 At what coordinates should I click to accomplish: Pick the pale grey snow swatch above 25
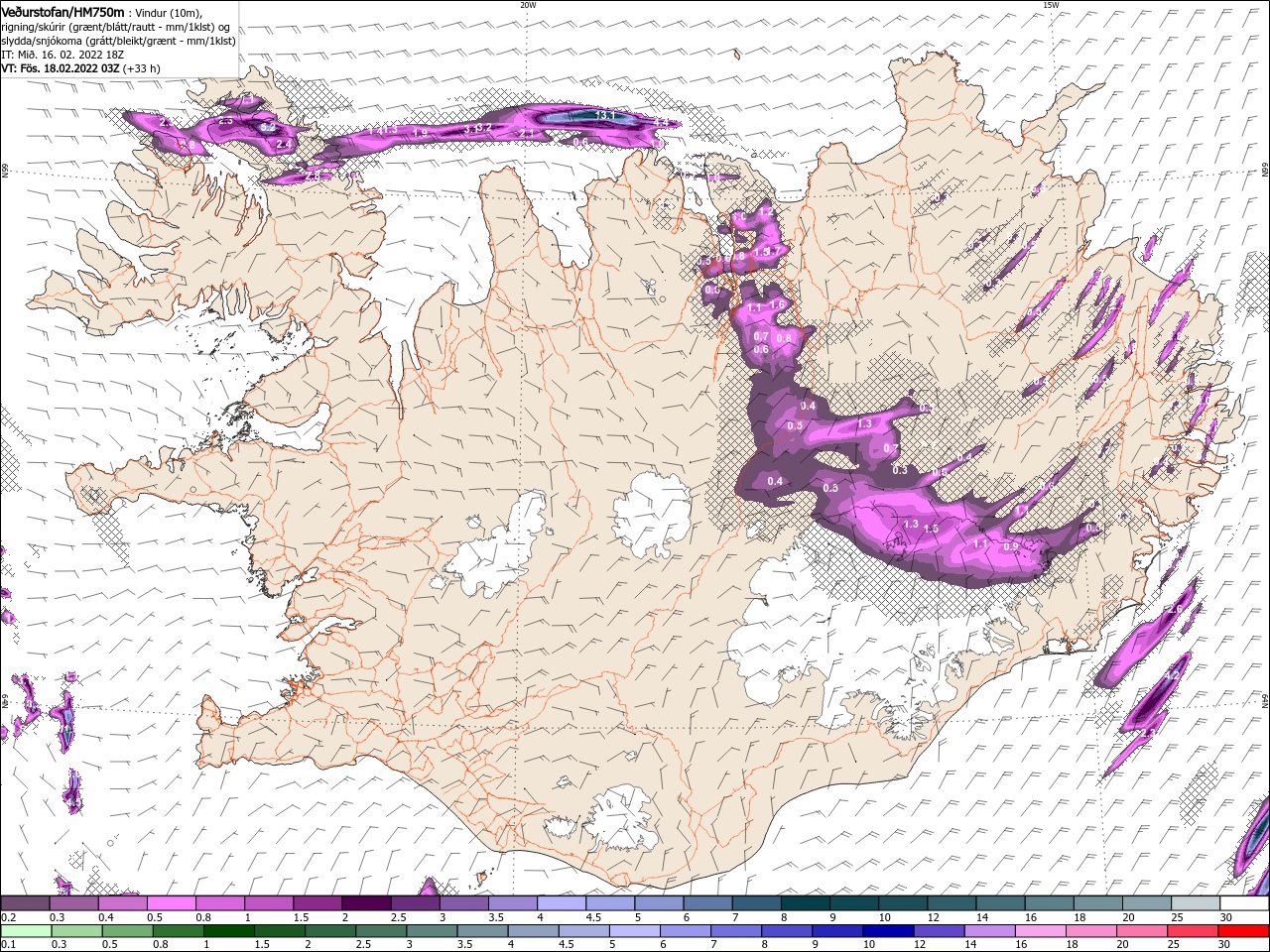click(x=1195, y=902)
